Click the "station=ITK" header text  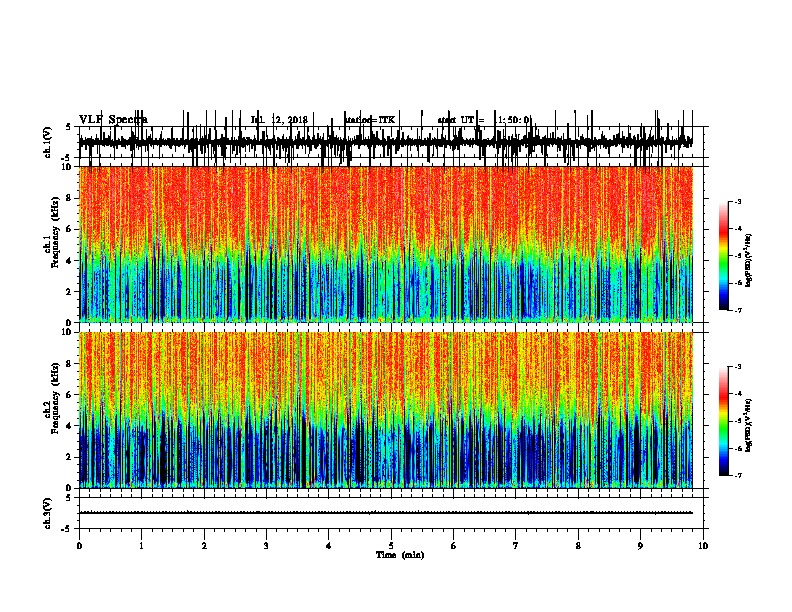(x=370, y=120)
